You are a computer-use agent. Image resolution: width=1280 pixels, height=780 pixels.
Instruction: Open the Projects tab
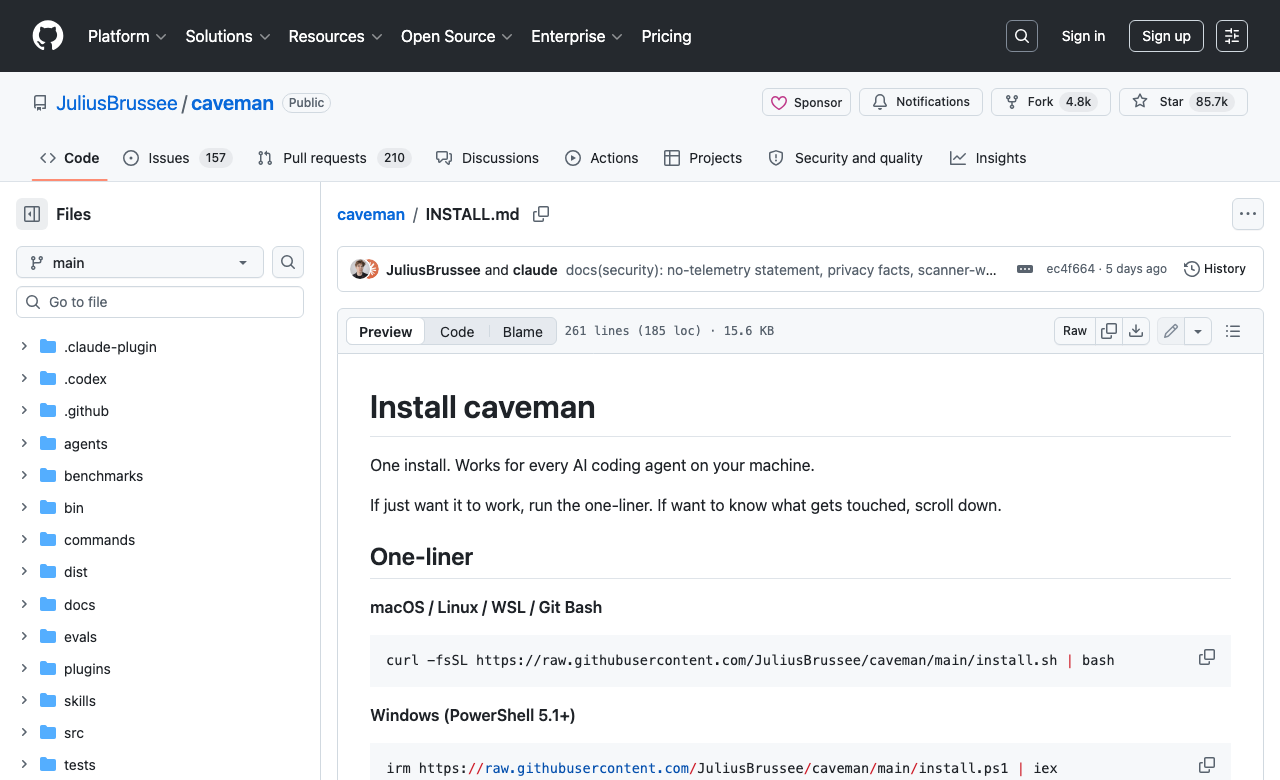(703, 158)
